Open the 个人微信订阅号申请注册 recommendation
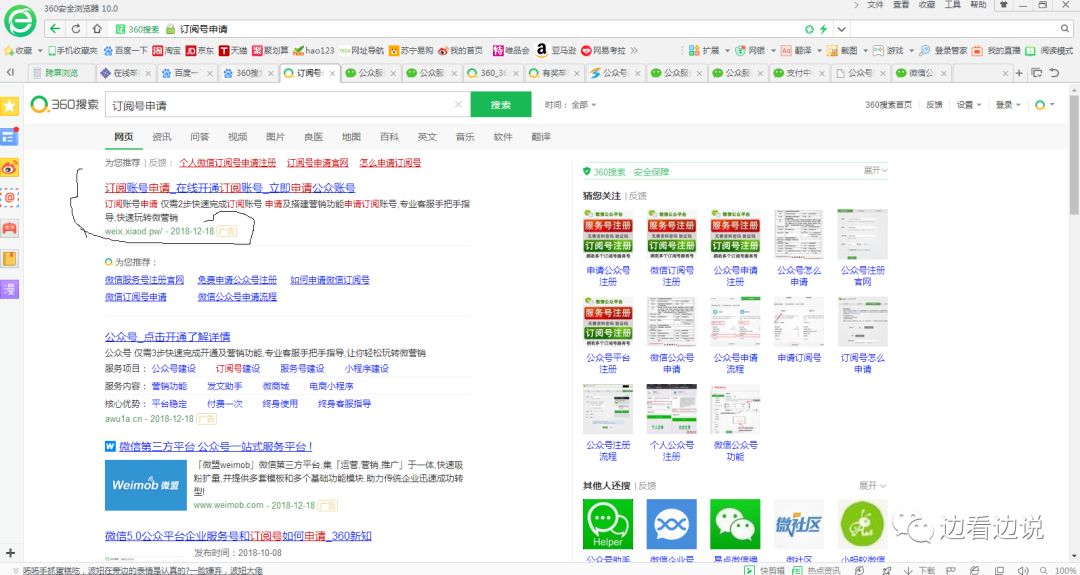This screenshot has width=1080, height=575. pos(227,163)
